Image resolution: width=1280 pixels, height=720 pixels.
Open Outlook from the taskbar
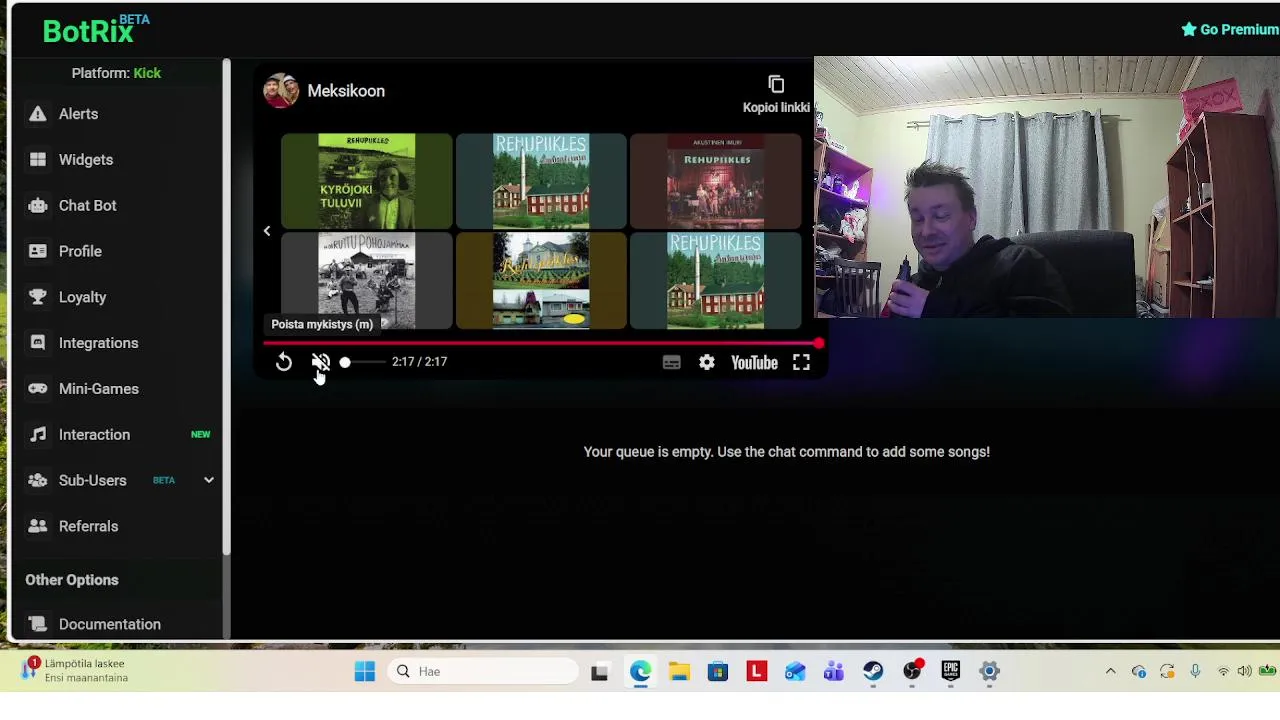point(795,672)
